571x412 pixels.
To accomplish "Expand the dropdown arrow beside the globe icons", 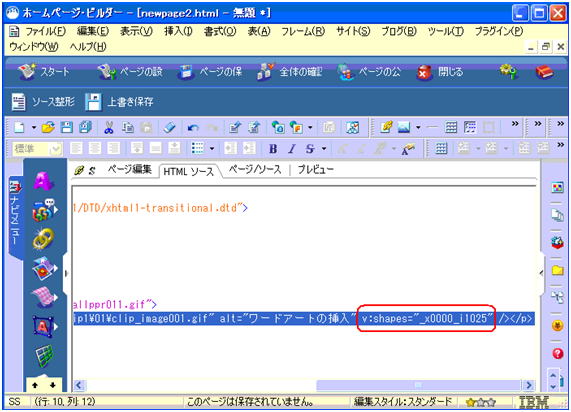I will [310, 127].
